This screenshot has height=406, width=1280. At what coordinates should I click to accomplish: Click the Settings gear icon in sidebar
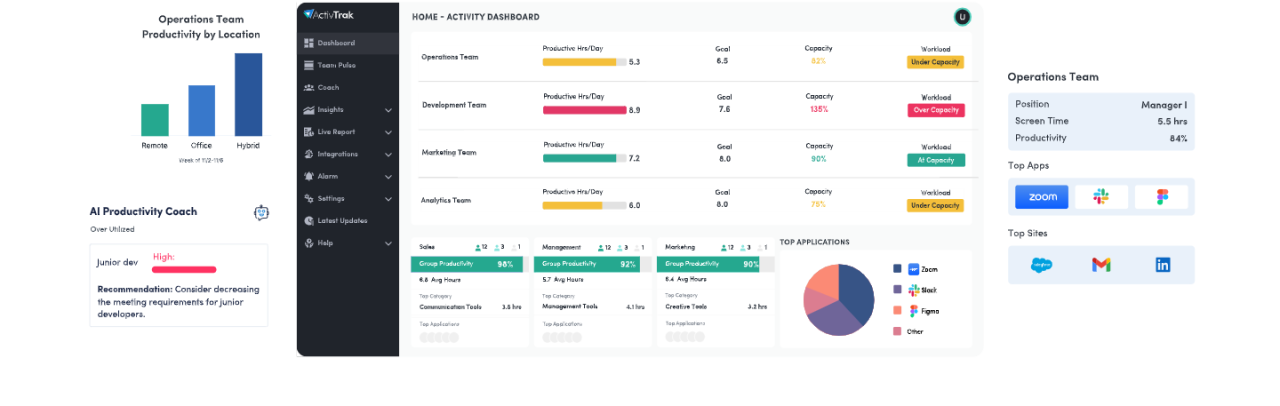point(309,198)
